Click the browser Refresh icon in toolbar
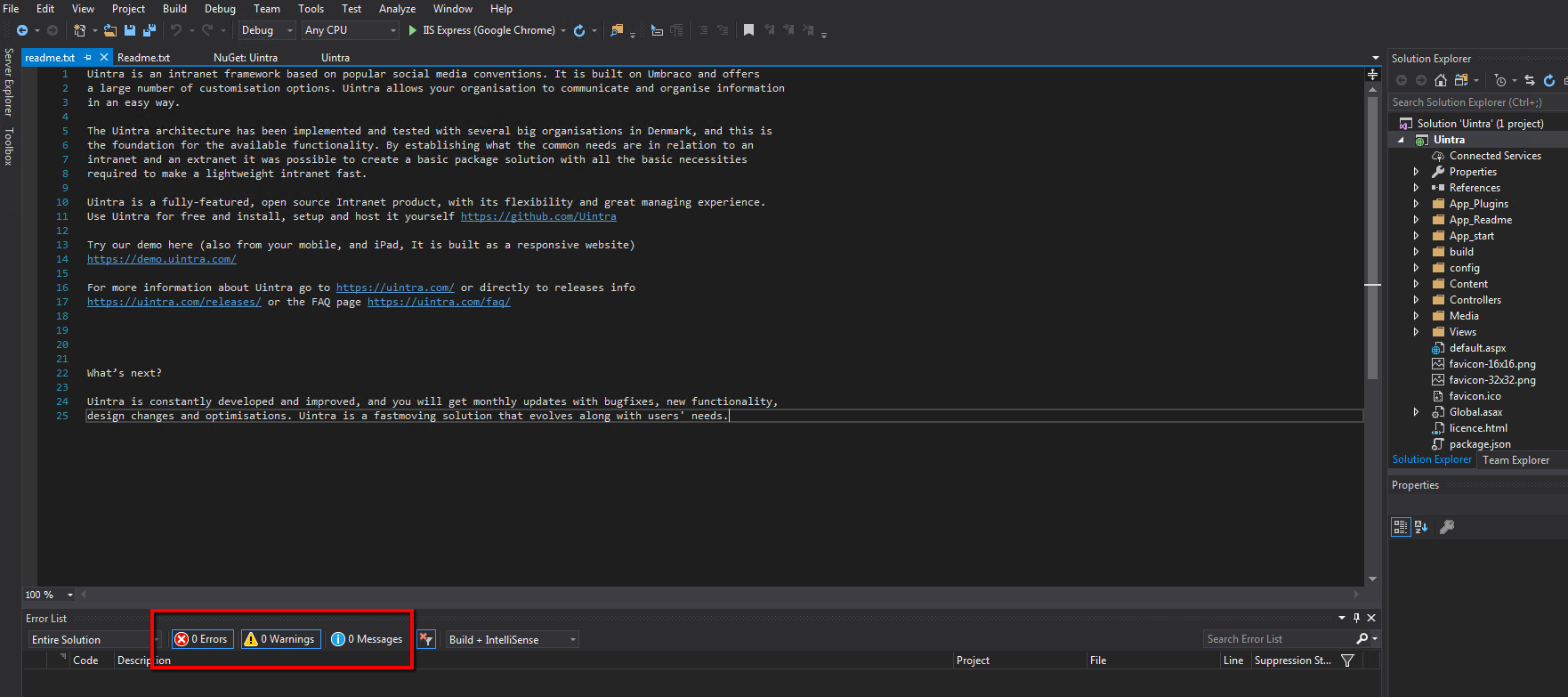The image size is (1568, 697). 579,30
